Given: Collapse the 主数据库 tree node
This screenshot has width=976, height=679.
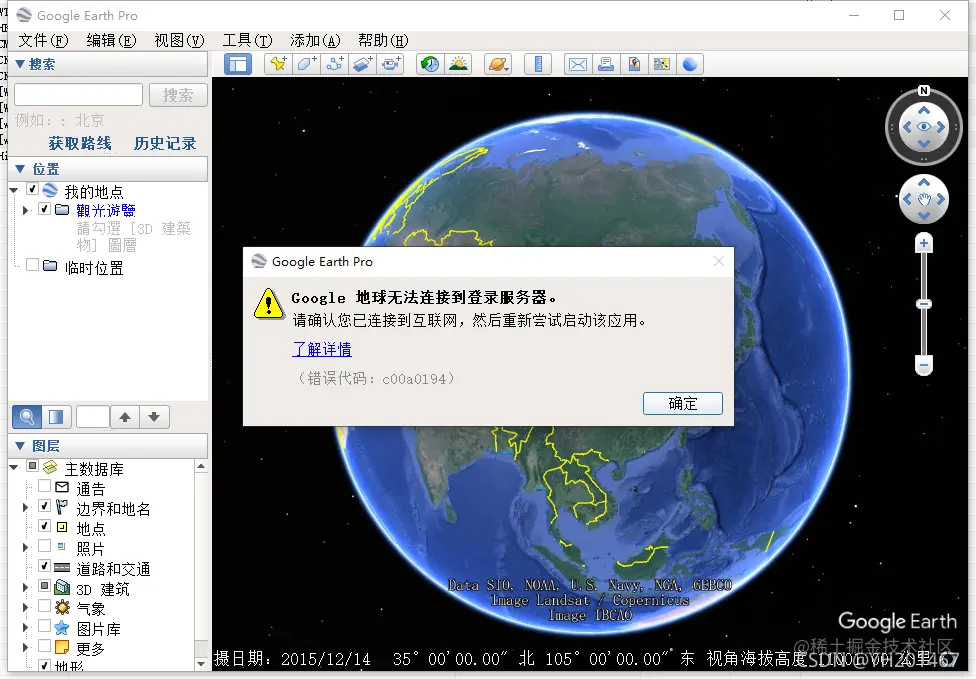Looking at the screenshot, I should tap(14, 467).
